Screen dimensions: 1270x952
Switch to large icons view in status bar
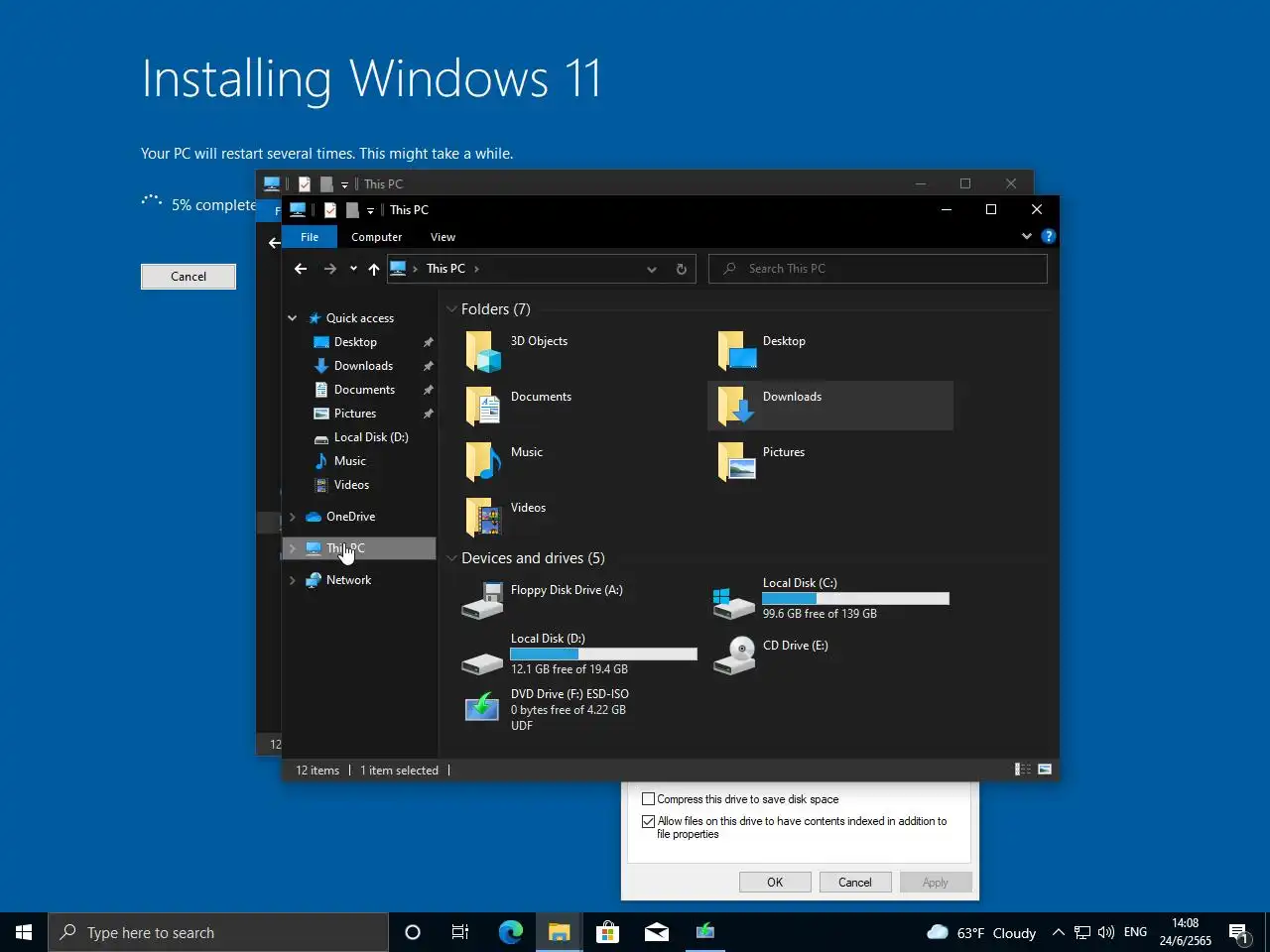pos(1045,770)
